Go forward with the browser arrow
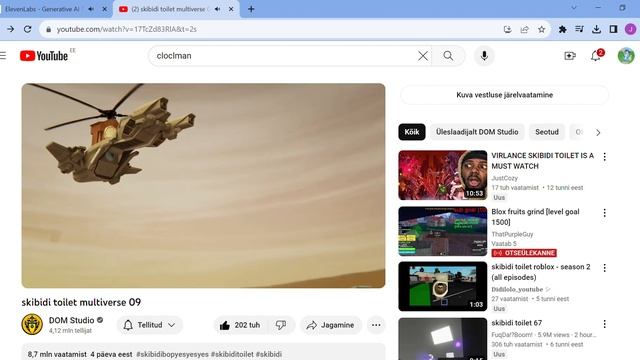The image size is (640, 360). tap(10, 29)
